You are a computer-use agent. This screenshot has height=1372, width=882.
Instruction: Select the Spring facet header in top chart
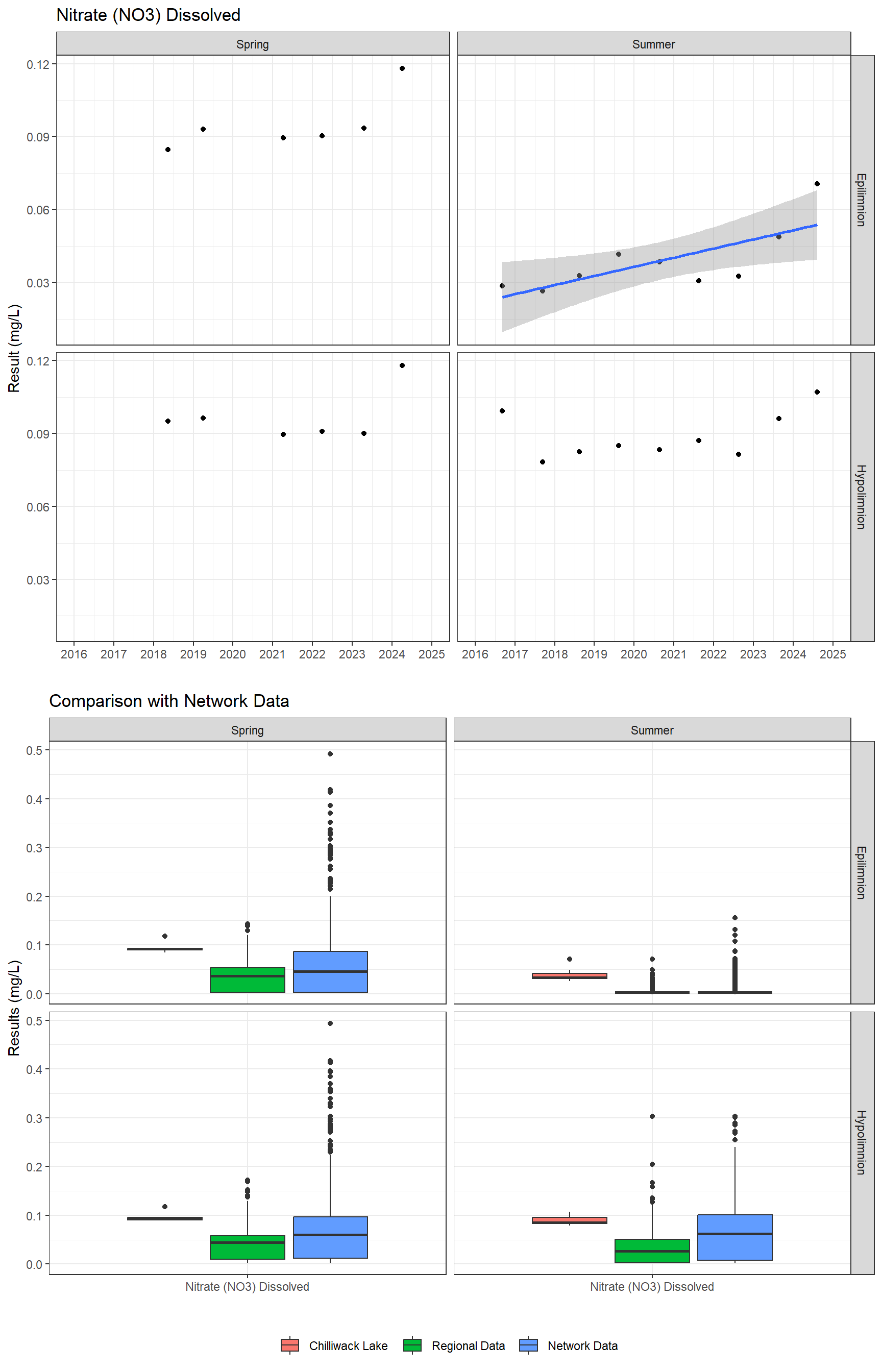point(253,44)
